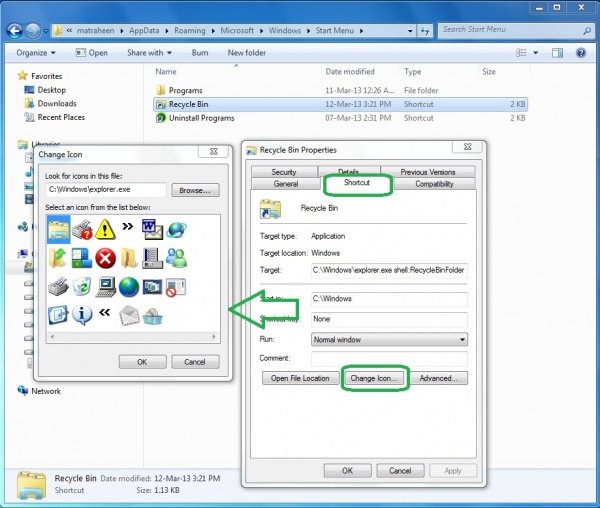The width and height of the screenshot is (600, 508).
Task: Open the Run window-mode dropdown
Action: 389,339
